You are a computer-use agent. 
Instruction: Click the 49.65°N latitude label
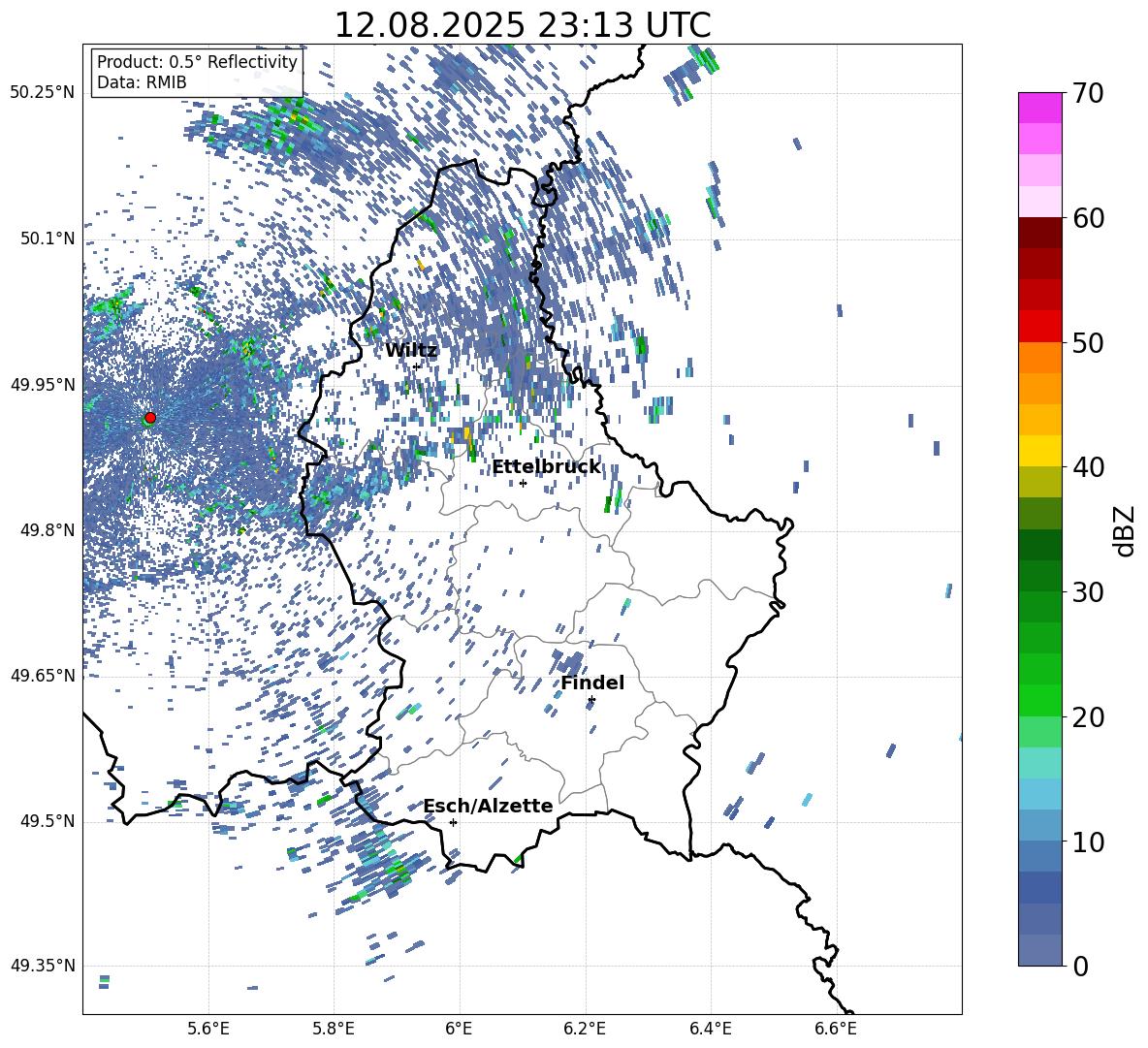coord(43,675)
